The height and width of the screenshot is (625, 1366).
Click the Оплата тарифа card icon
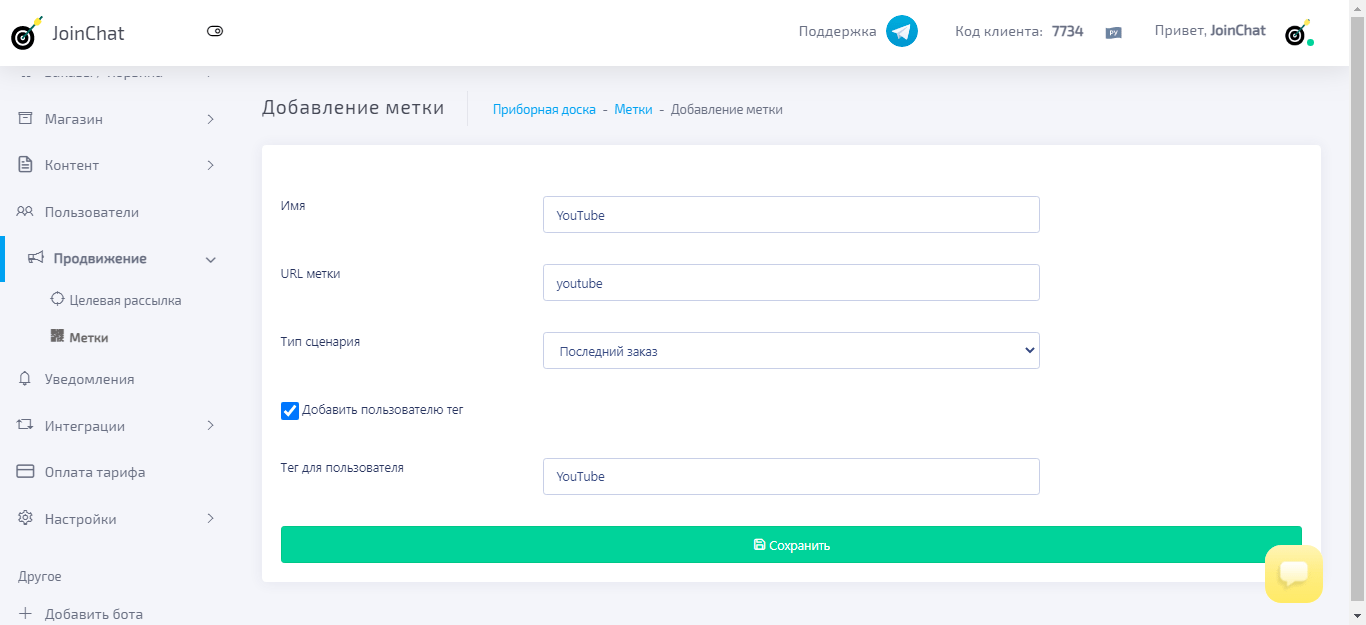27,471
